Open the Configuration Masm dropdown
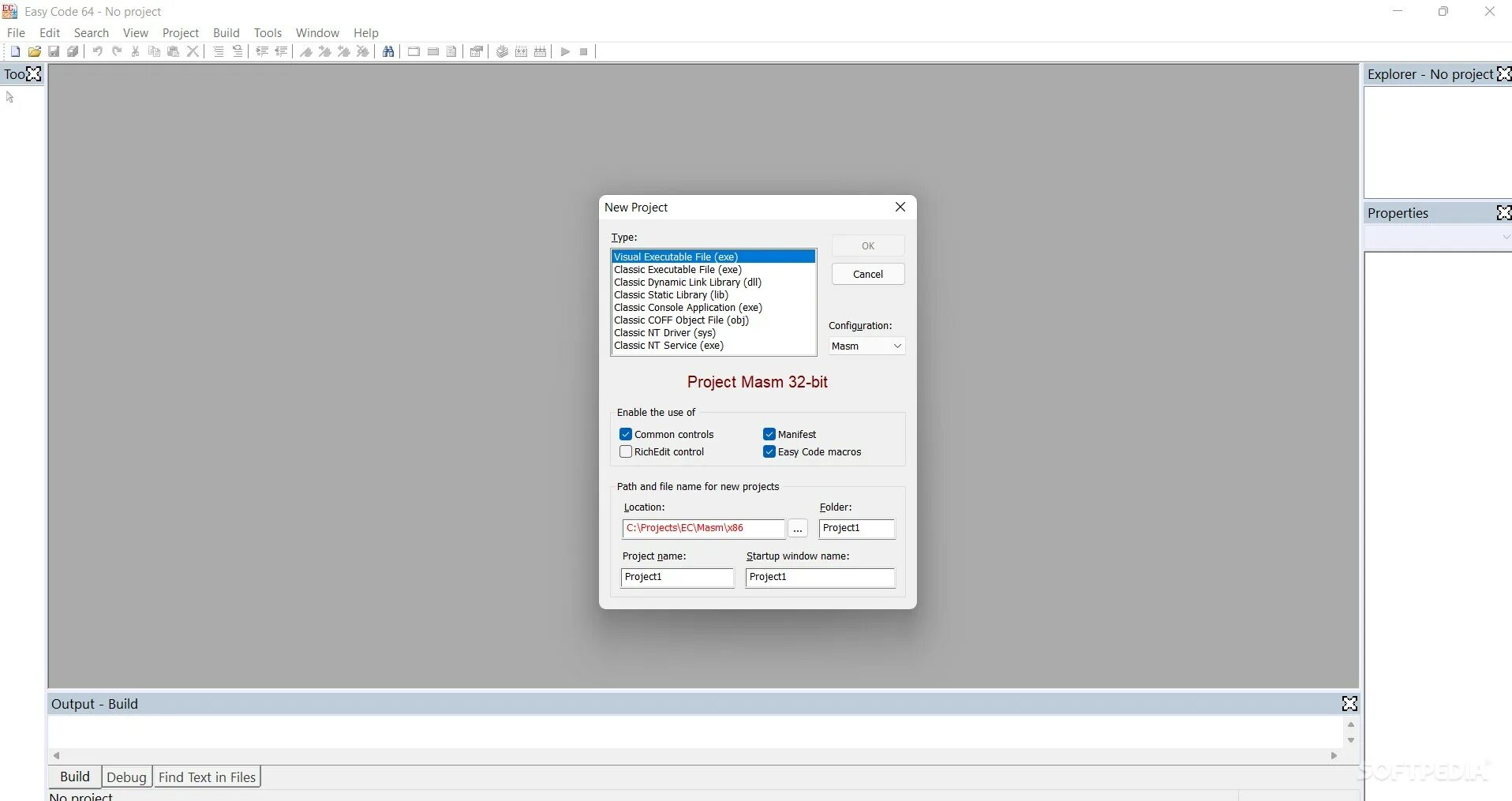The image size is (1512, 801). (x=866, y=346)
